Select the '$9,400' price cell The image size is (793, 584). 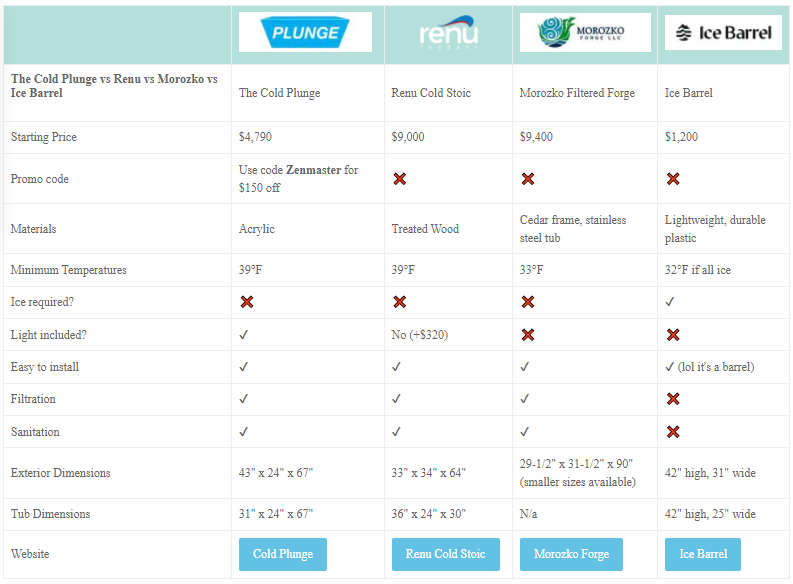point(536,137)
